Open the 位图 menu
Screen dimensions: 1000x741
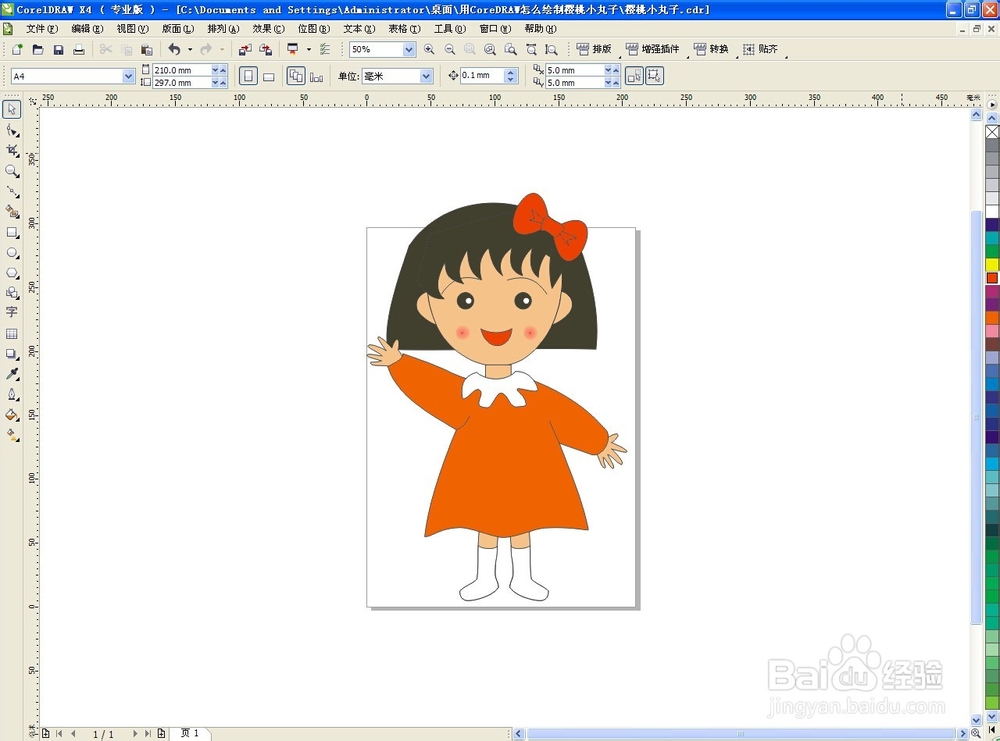coord(314,29)
